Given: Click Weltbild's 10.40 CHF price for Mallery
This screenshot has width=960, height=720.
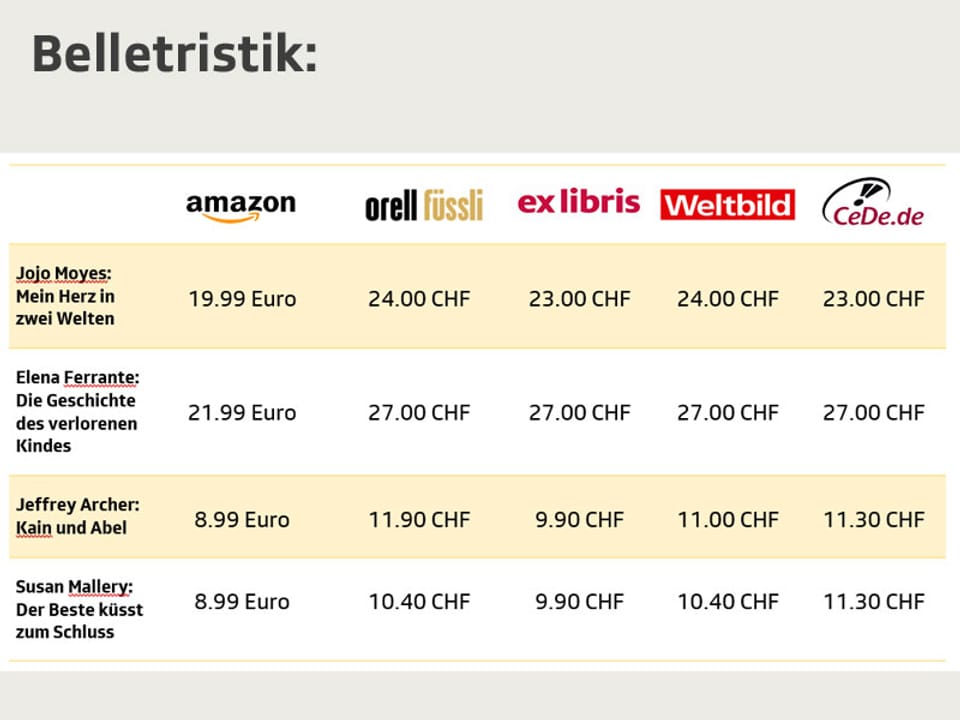Looking at the screenshot, I should (727, 602).
